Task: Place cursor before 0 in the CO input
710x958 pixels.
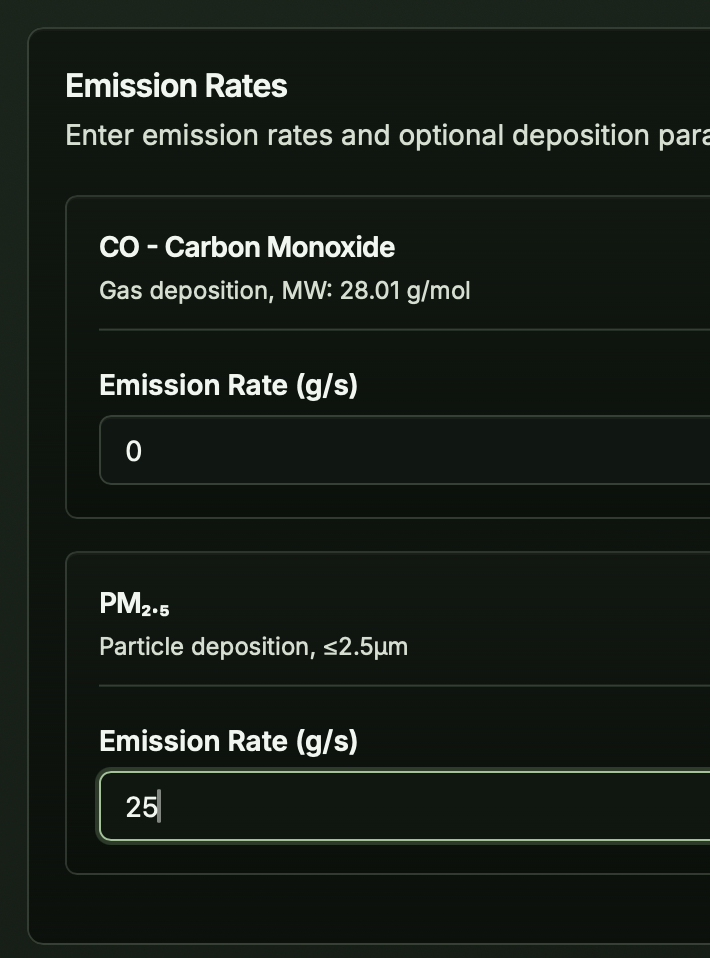Action: (126, 451)
